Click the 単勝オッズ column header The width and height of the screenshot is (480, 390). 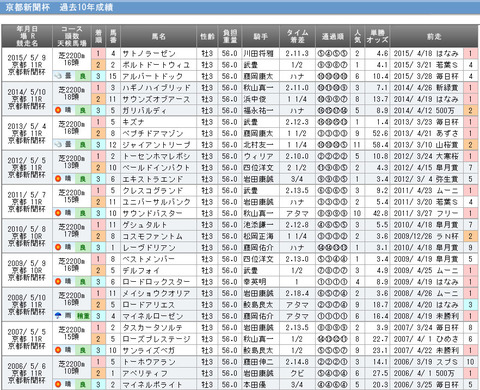377,36
